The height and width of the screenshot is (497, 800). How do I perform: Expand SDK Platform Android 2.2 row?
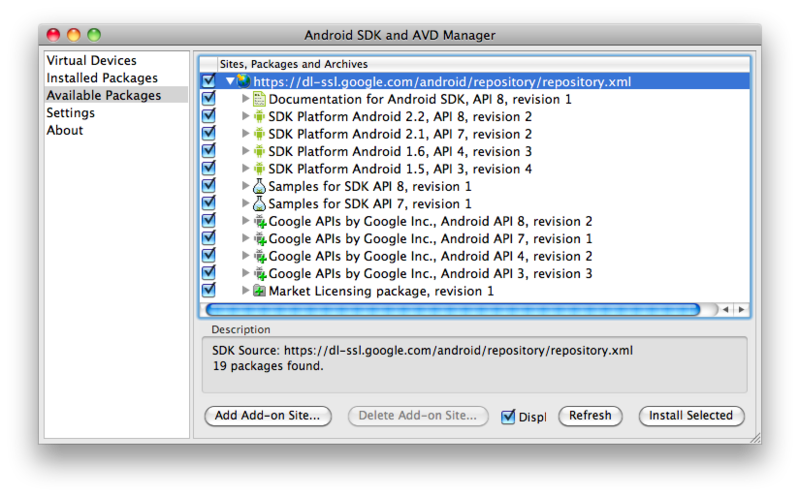[x=245, y=116]
